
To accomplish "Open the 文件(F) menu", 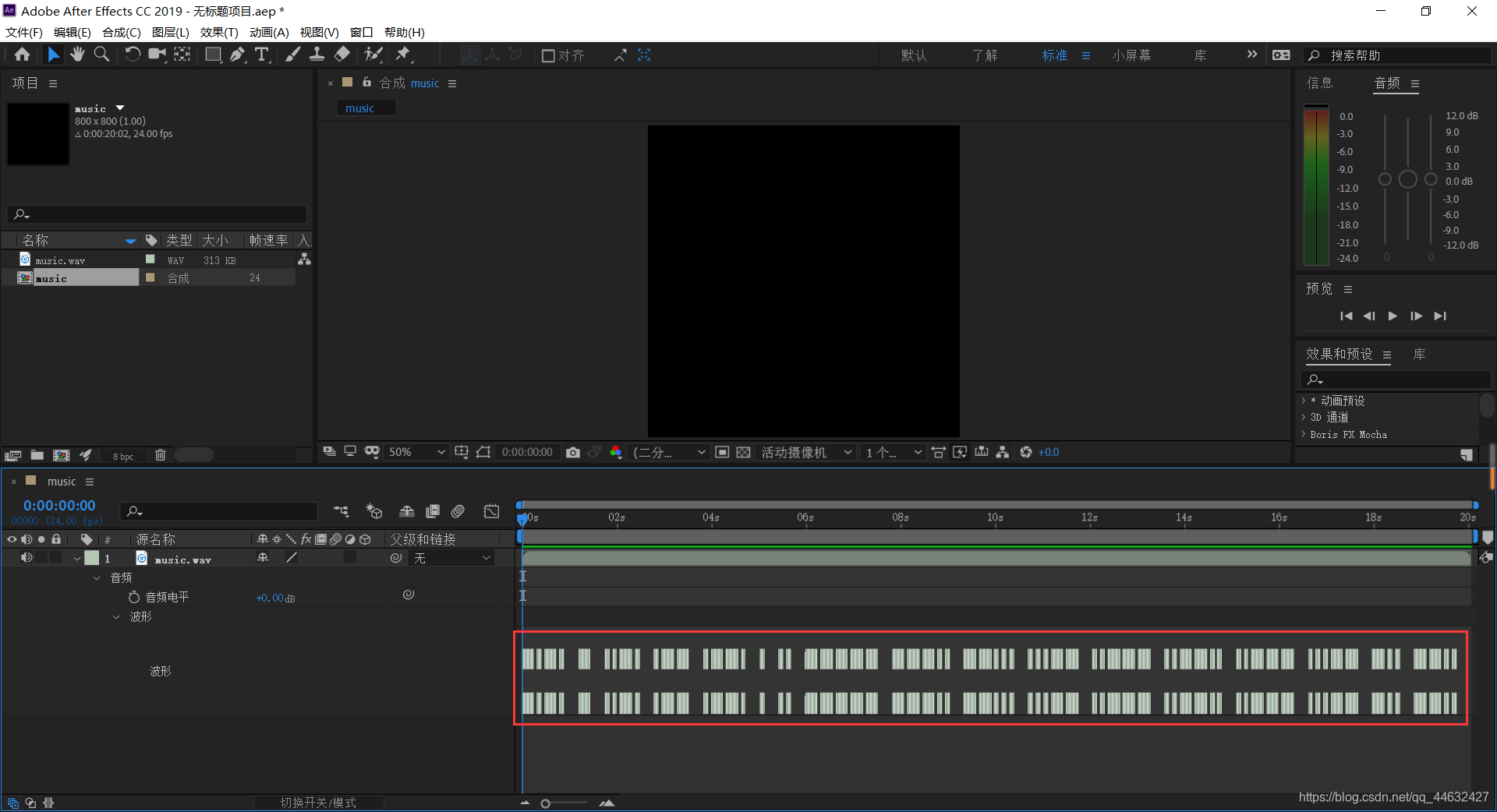I will [x=24, y=32].
